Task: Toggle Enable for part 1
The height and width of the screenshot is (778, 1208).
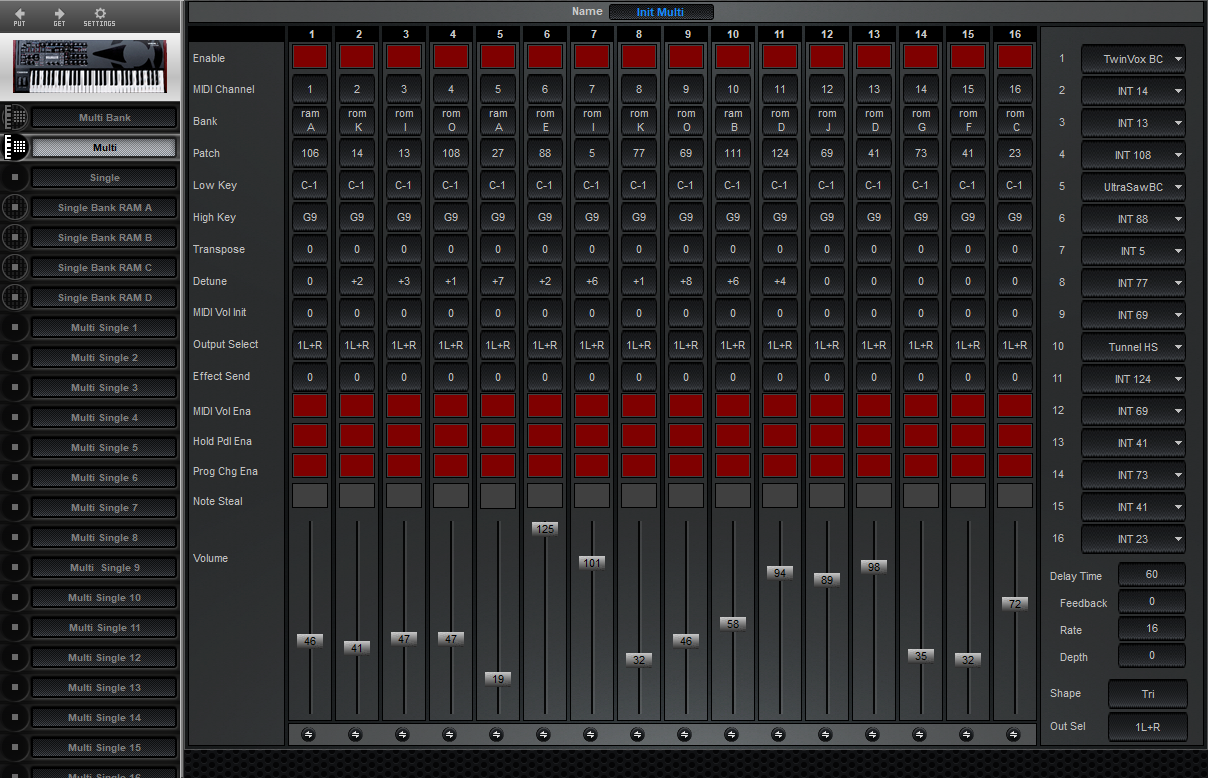Action: coord(310,57)
